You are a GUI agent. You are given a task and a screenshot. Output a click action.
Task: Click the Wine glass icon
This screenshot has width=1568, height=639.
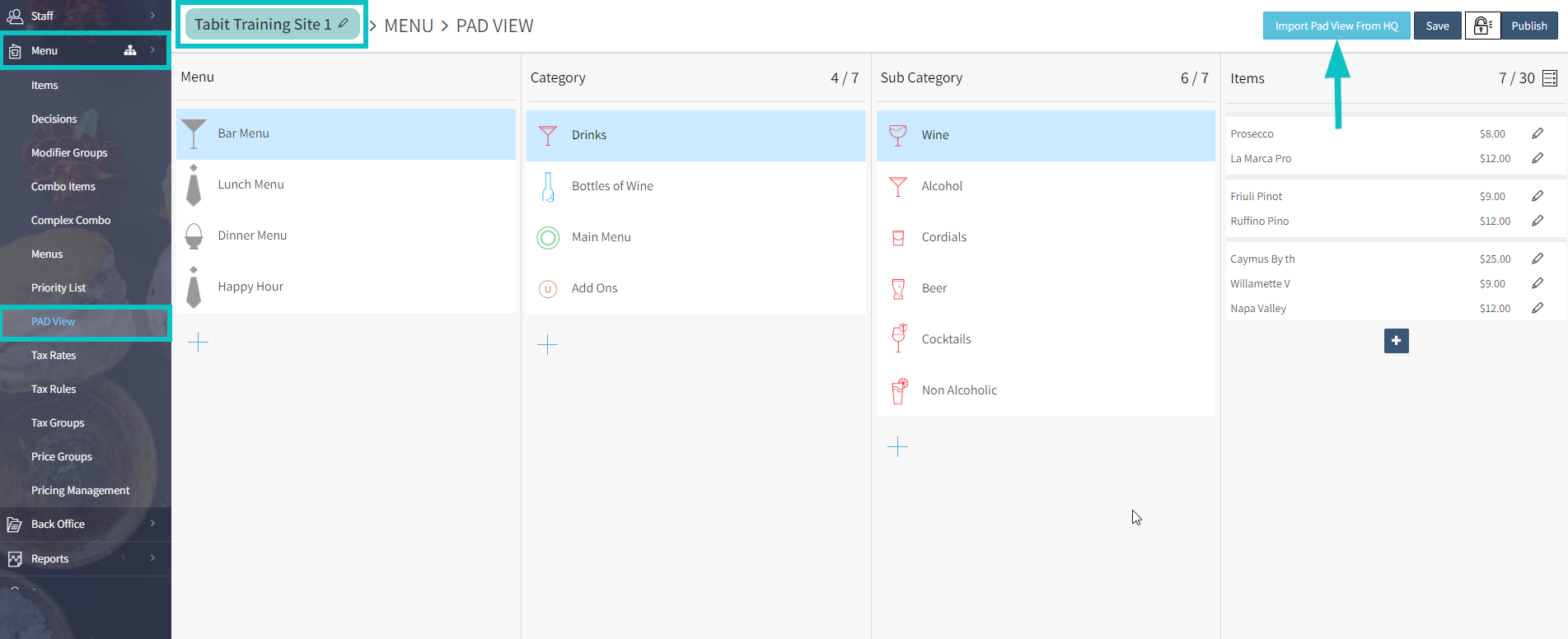click(898, 135)
